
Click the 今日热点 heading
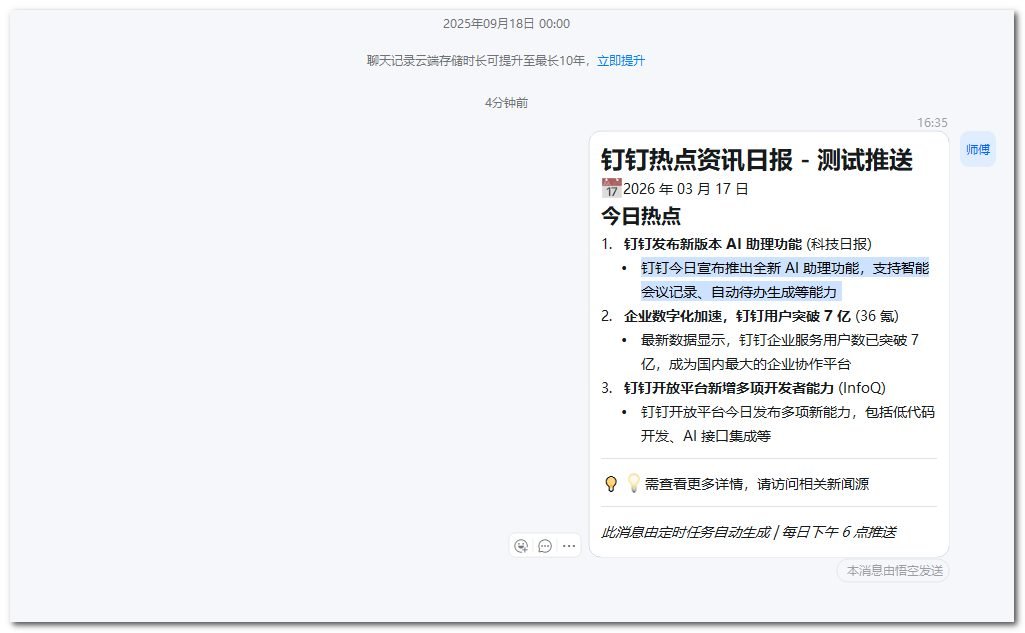pyautogui.click(x=641, y=216)
